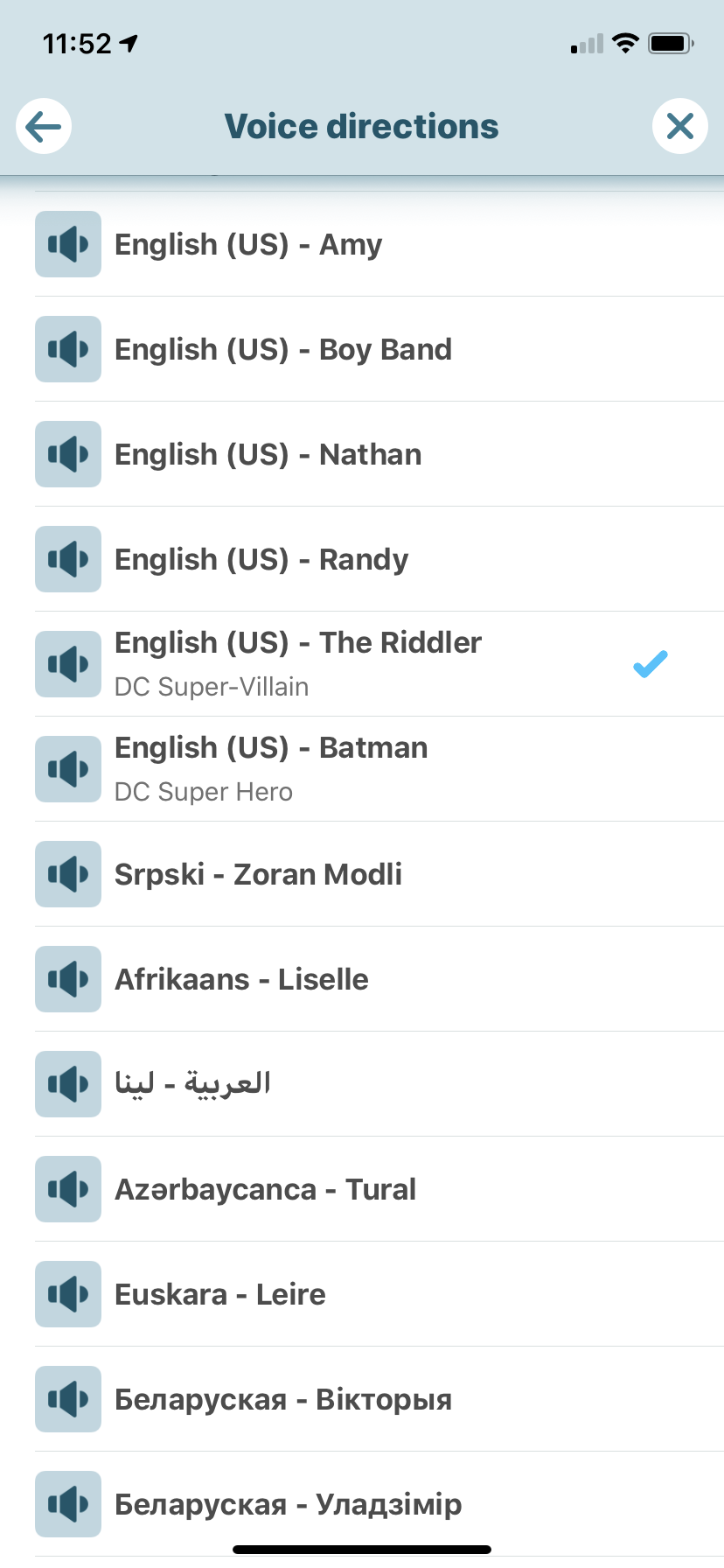Pick Беларуская - Вікторыя voice
The height and width of the screenshot is (1568, 724).
click(283, 1400)
